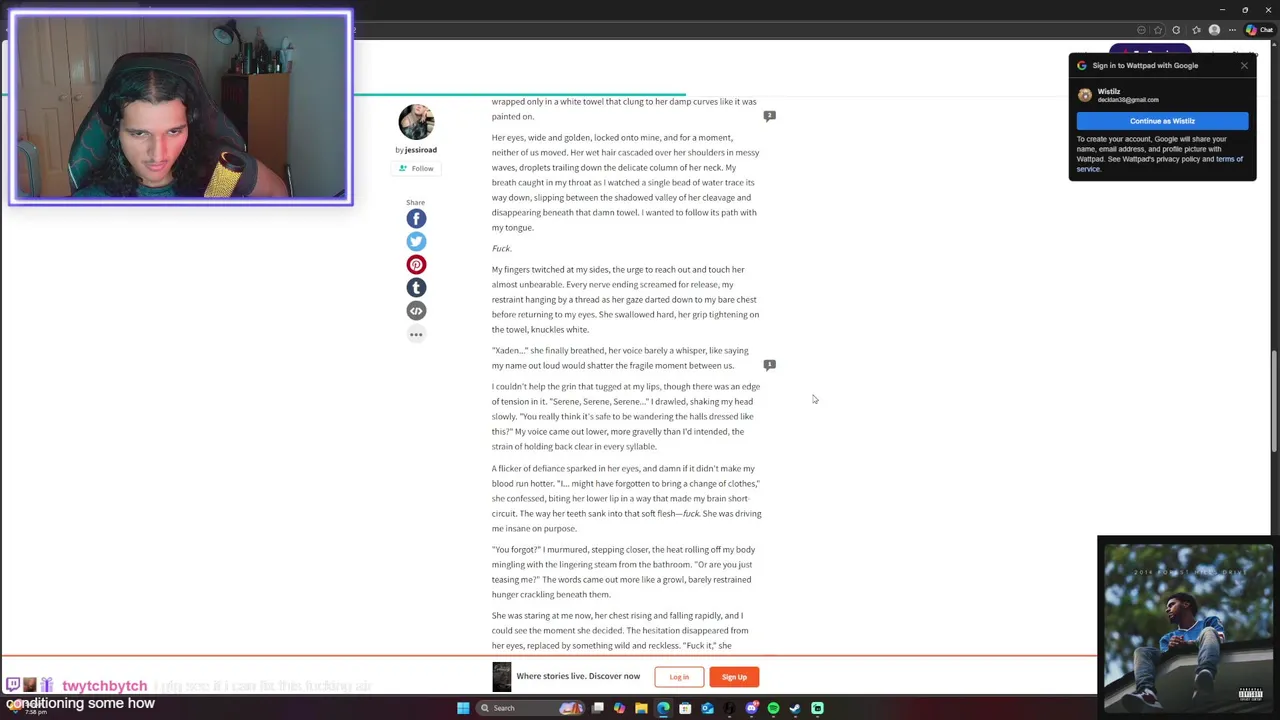
Task: Add this page to favorites (star icon)
Action: click(x=1158, y=30)
